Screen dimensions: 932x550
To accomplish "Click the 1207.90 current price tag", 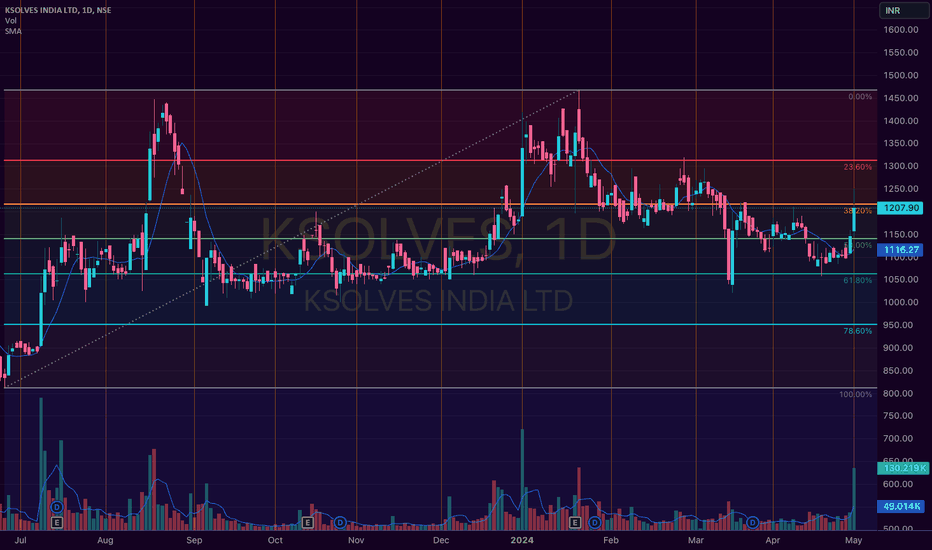I will pos(900,208).
